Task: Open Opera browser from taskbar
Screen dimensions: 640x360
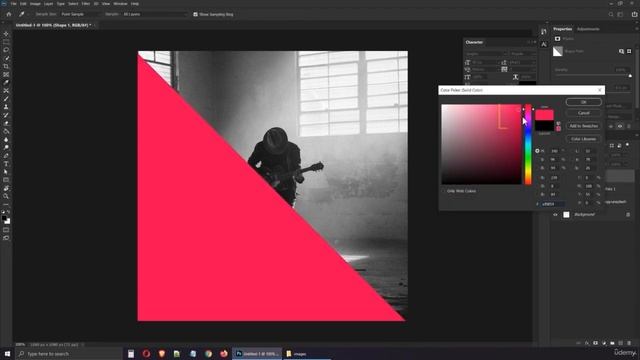Action: point(146,354)
